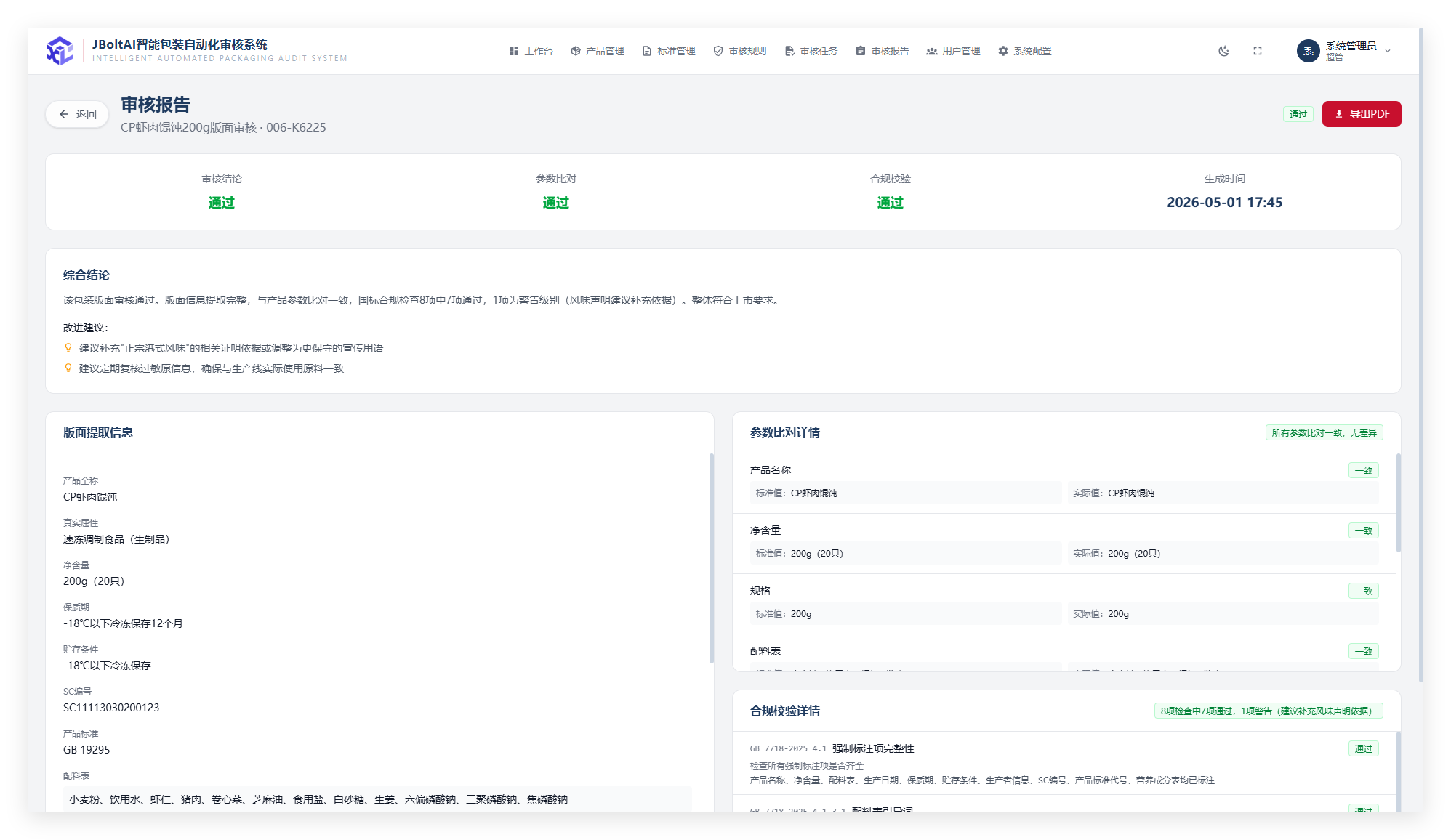Open 标准管理 menu item

tap(669, 51)
